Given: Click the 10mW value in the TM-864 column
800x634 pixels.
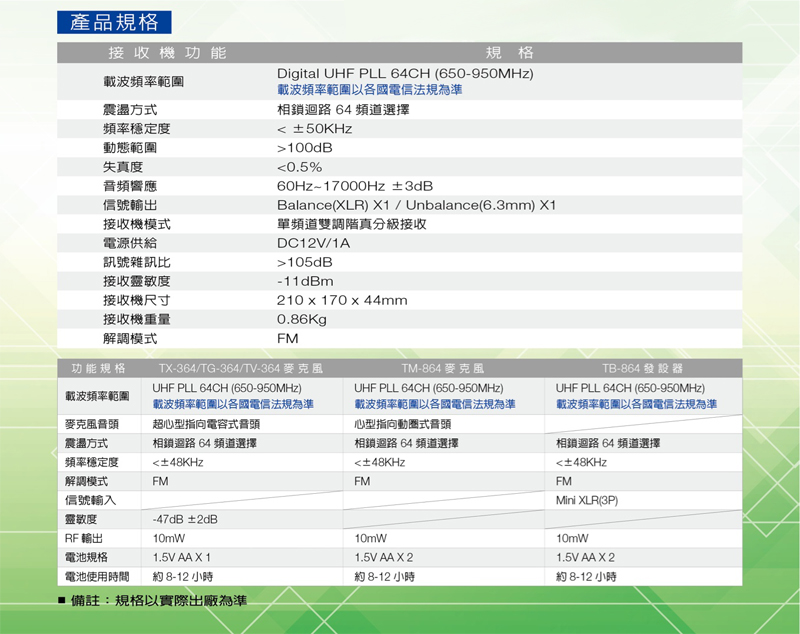Looking at the screenshot, I should tap(370, 539).
